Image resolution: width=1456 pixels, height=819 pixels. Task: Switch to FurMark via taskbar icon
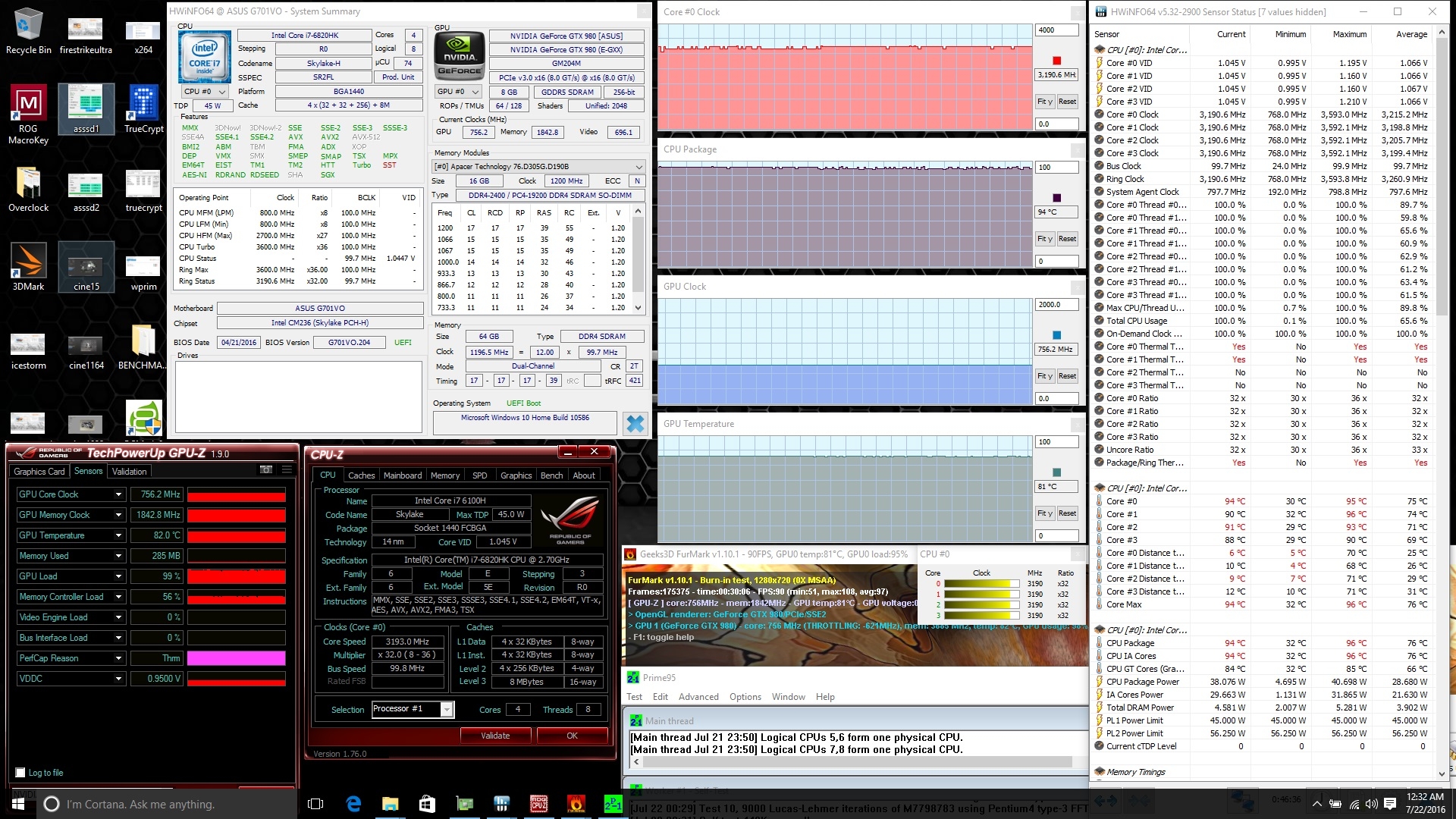click(576, 804)
